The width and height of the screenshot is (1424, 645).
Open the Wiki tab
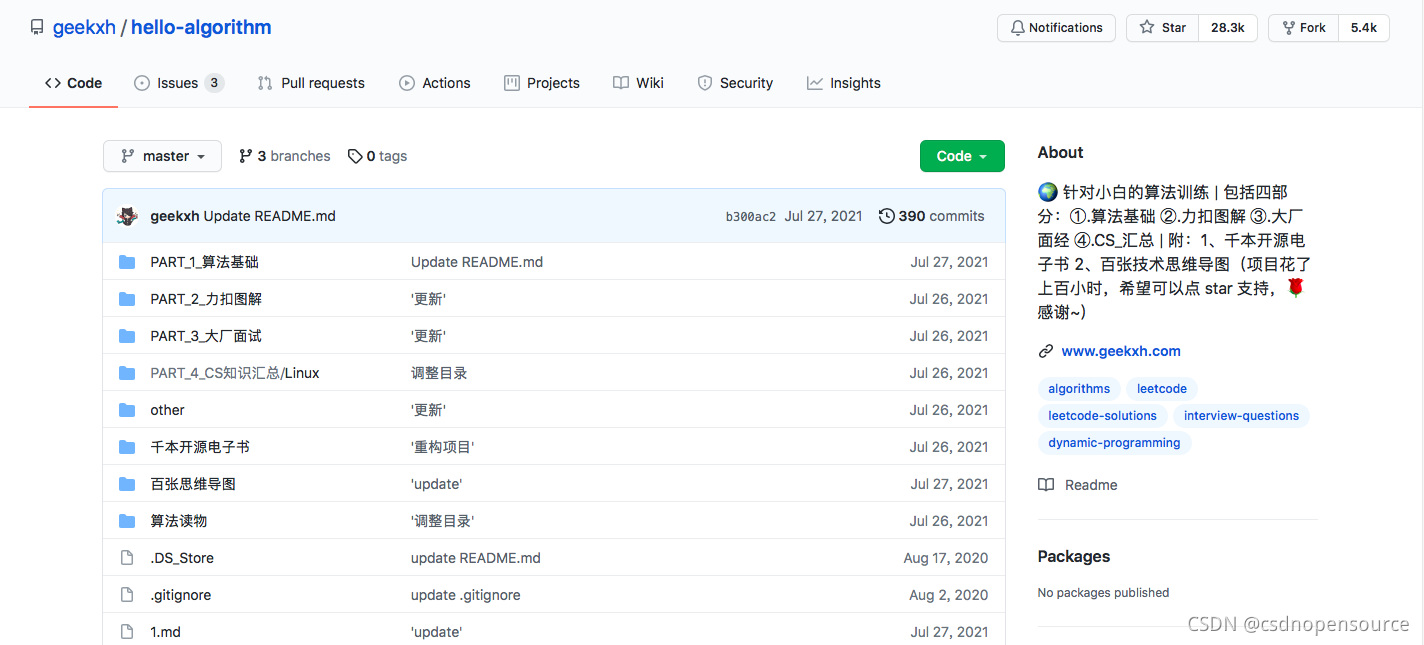pyautogui.click(x=639, y=83)
